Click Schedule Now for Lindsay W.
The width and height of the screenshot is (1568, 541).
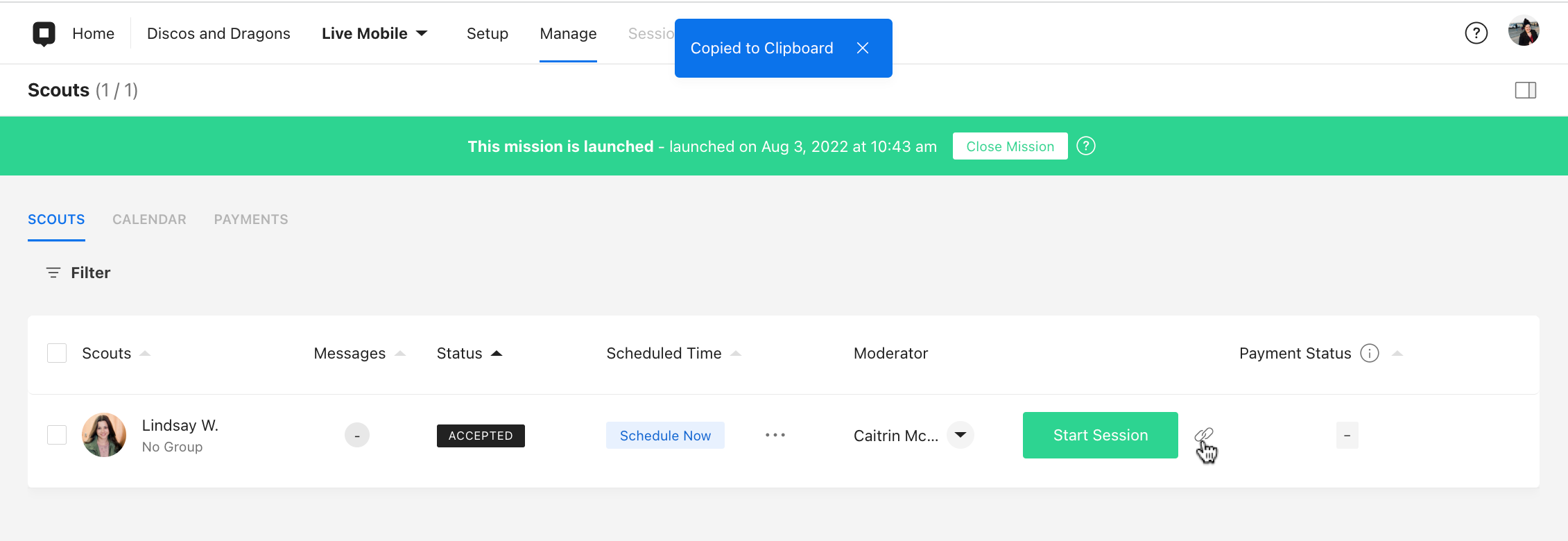[665, 436]
